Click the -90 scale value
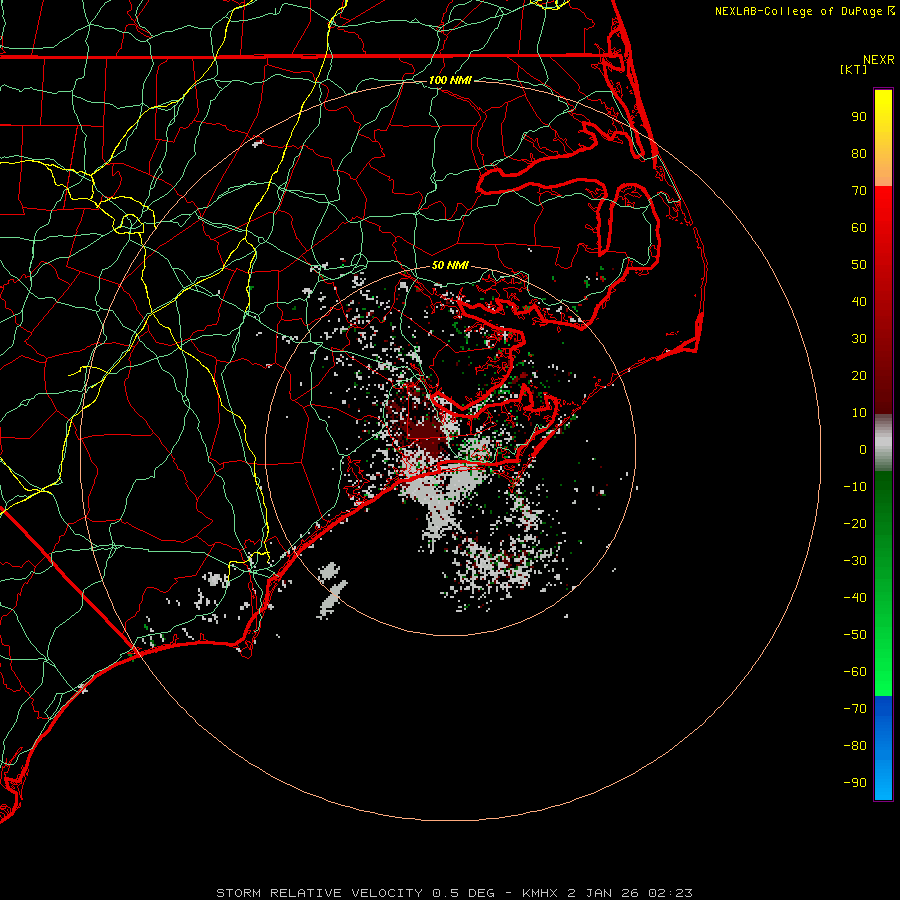Viewport: 900px width, 900px height. 855,782
